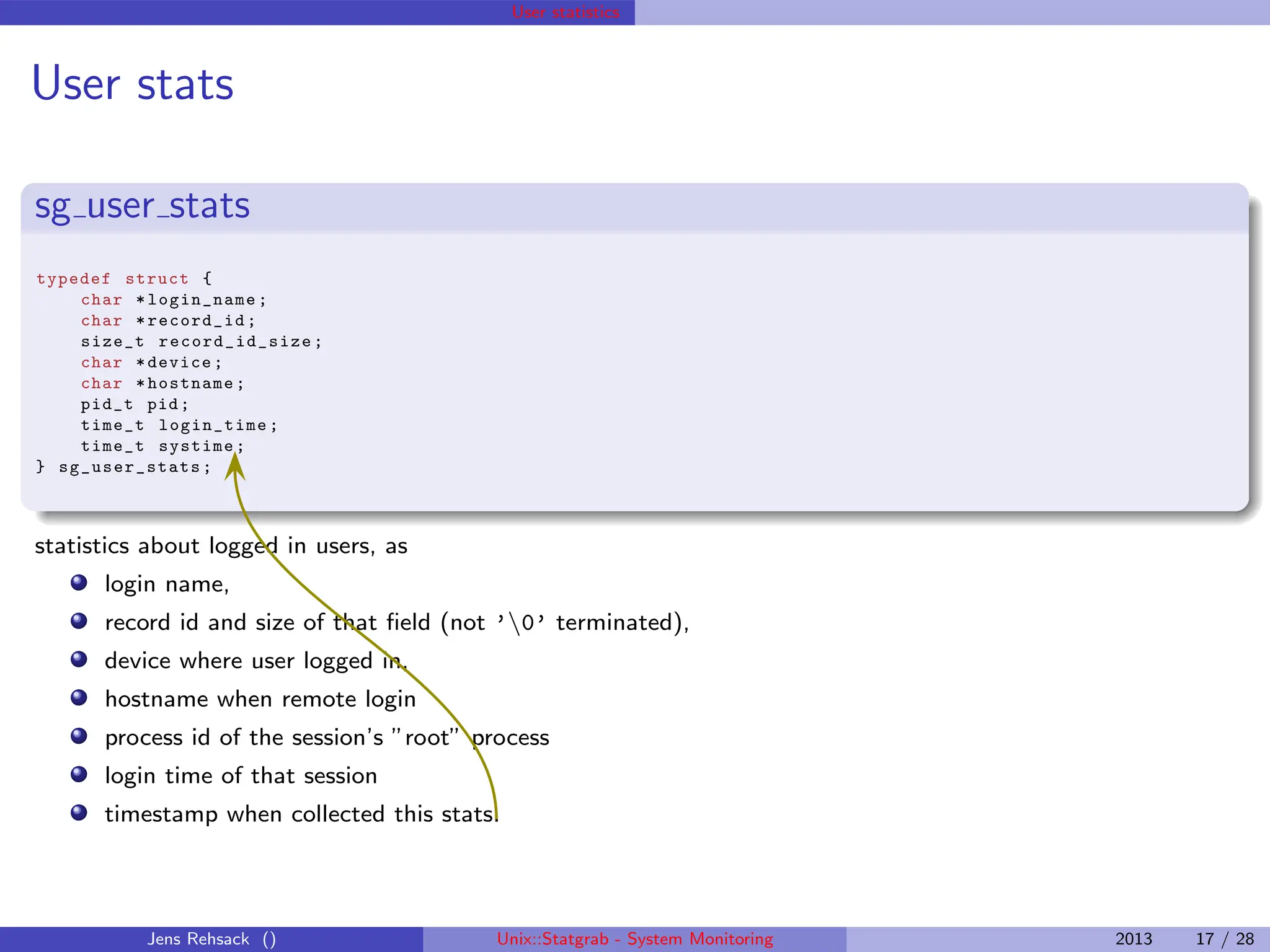
Task: Click the 'typedef struct {' code line
Action: (124, 279)
